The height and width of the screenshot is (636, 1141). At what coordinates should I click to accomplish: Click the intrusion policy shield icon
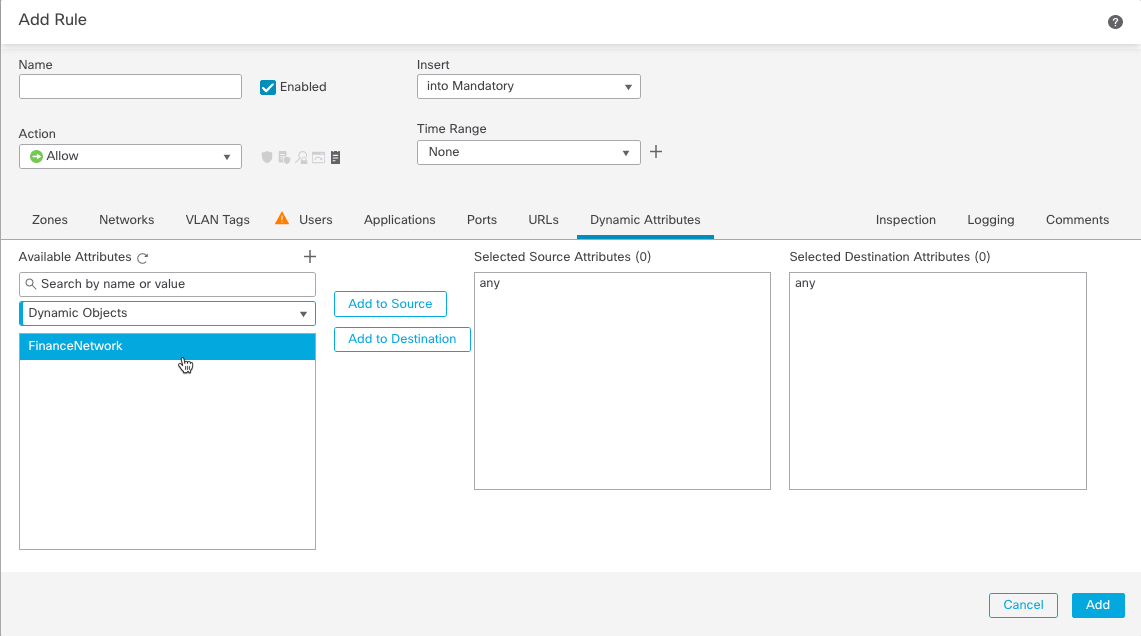click(267, 157)
